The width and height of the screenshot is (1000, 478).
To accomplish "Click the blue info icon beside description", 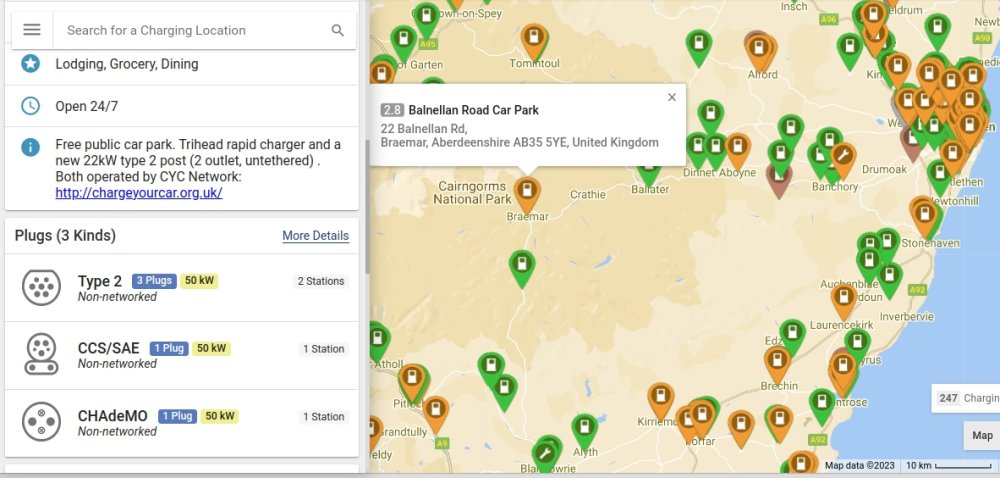I will pyautogui.click(x=31, y=147).
